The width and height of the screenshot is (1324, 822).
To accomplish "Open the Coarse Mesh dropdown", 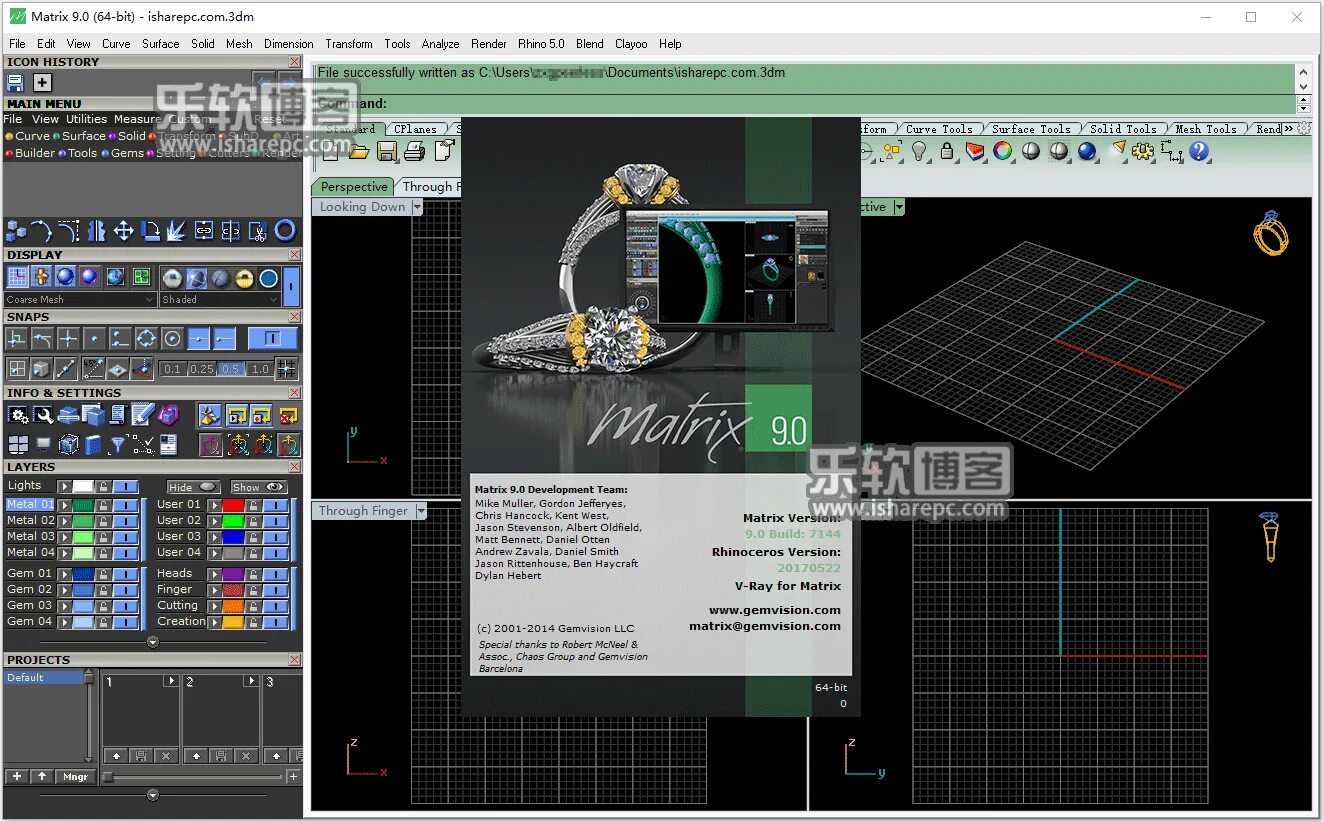I will pos(80,299).
